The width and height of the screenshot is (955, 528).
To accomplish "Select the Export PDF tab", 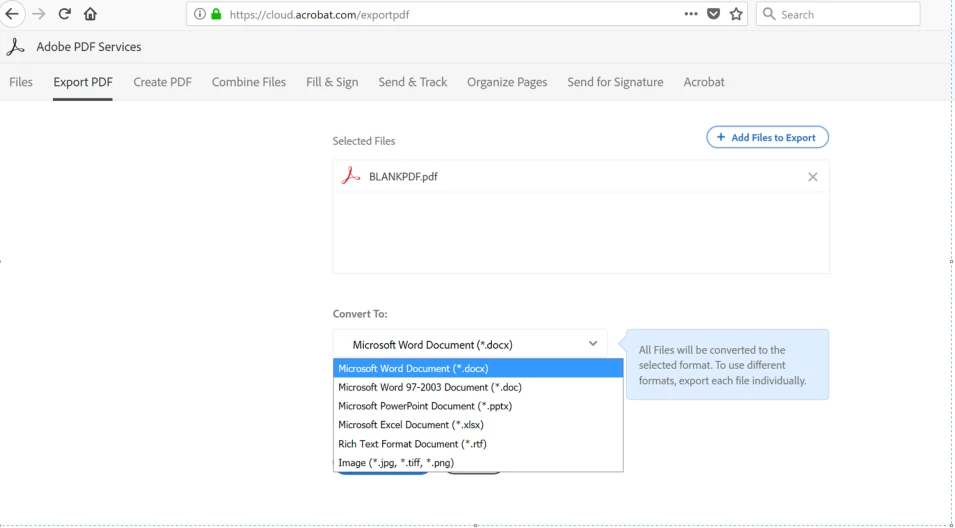I will (x=83, y=82).
